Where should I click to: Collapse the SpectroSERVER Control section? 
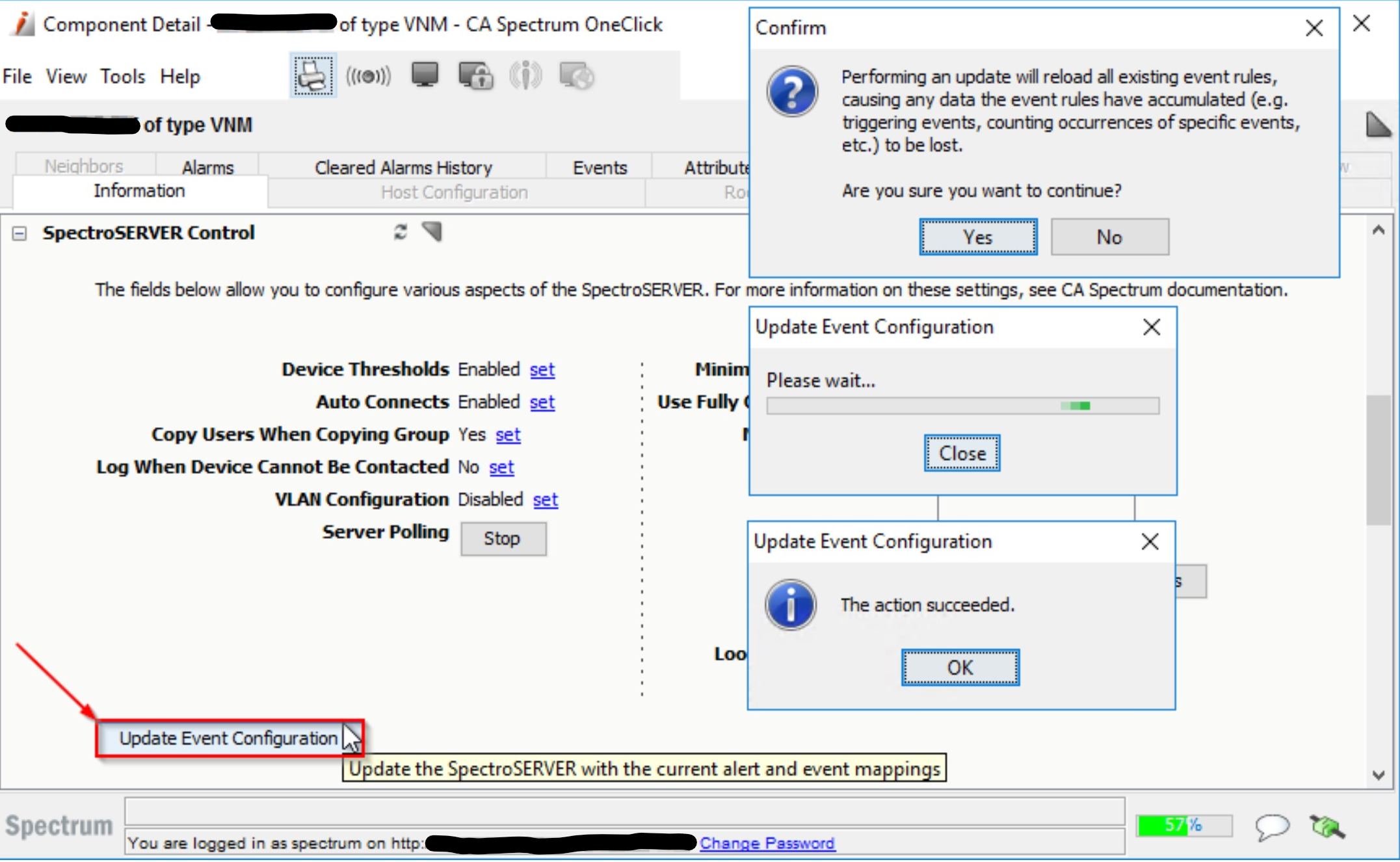(x=20, y=233)
